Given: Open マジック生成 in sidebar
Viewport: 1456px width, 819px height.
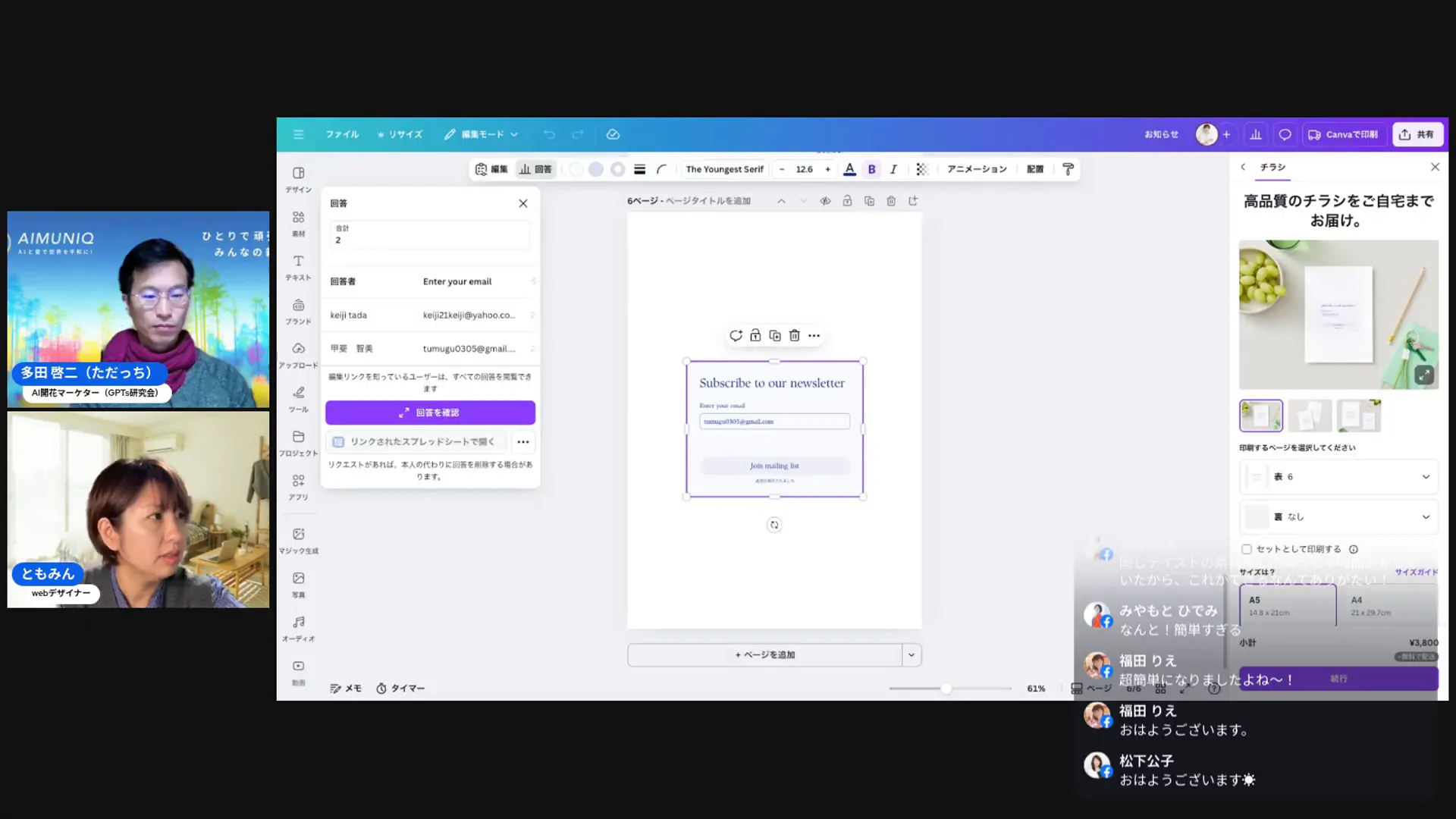Looking at the screenshot, I should (x=298, y=540).
